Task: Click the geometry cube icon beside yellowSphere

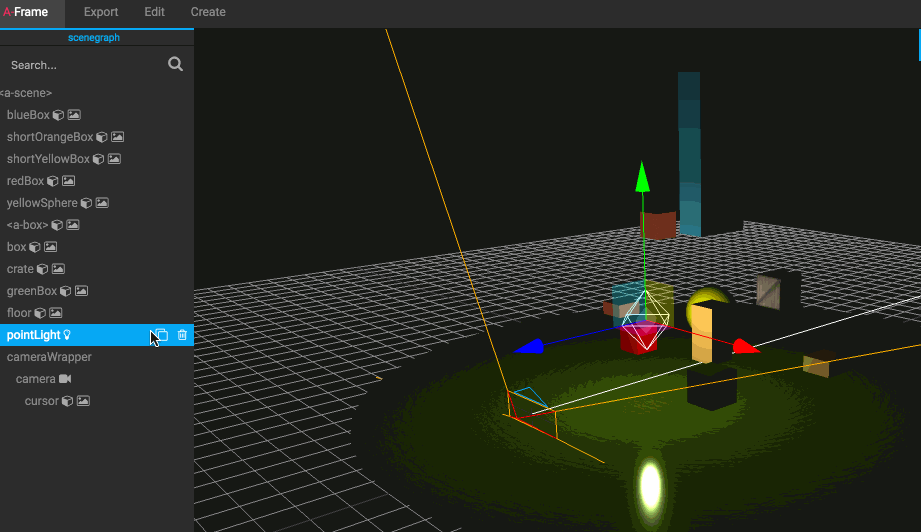Action: click(x=86, y=203)
